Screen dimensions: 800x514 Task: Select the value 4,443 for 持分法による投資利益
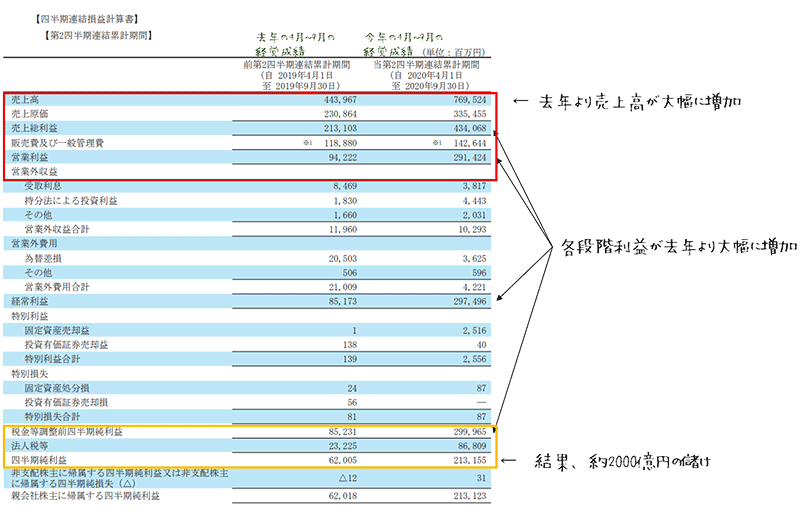(474, 201)
